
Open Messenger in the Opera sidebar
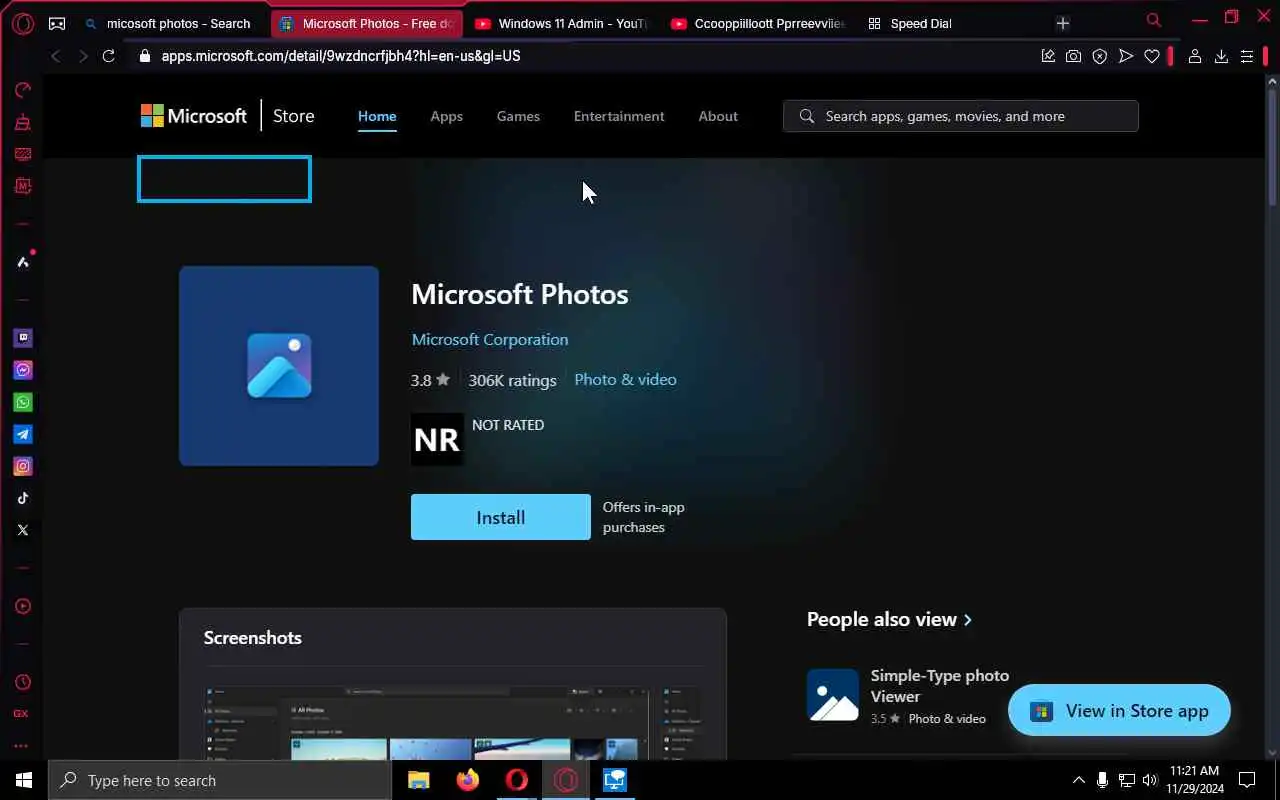tap(22, 370)
